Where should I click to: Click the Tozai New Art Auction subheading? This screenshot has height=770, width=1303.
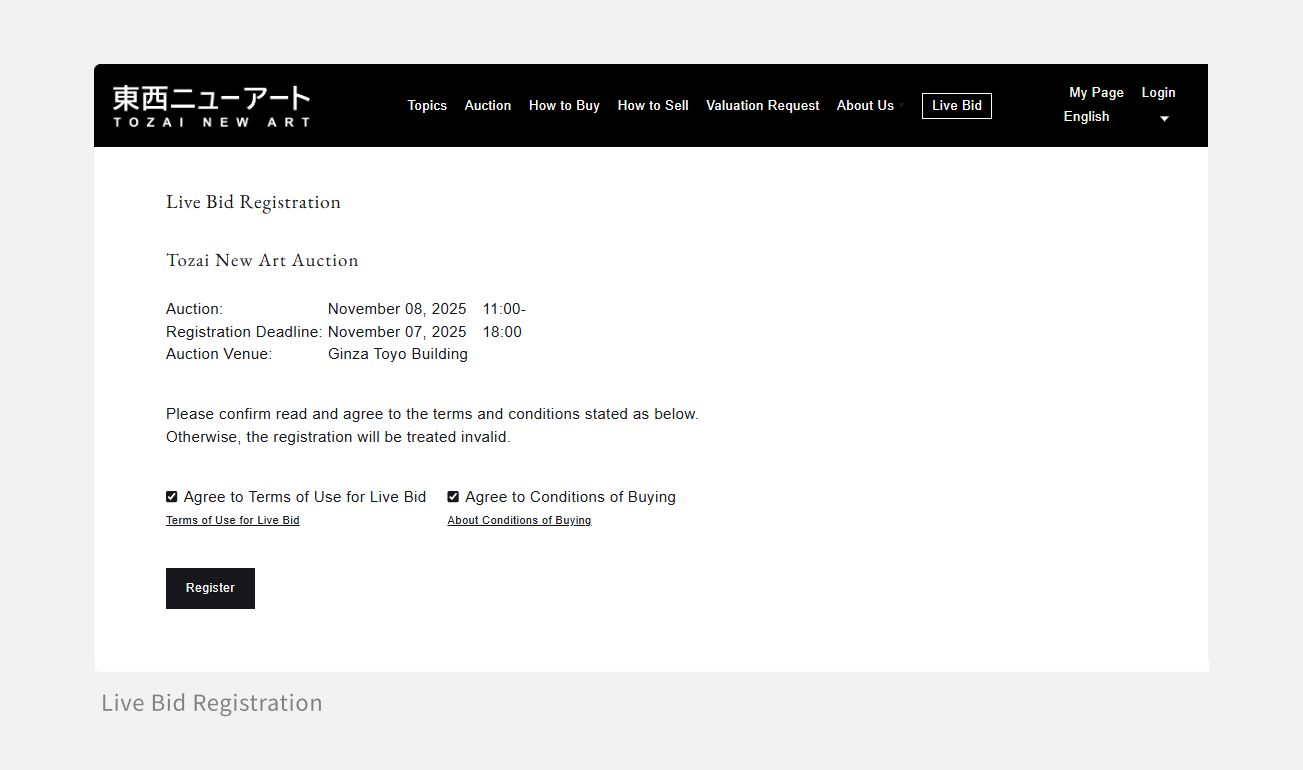(x=262, y=261)
